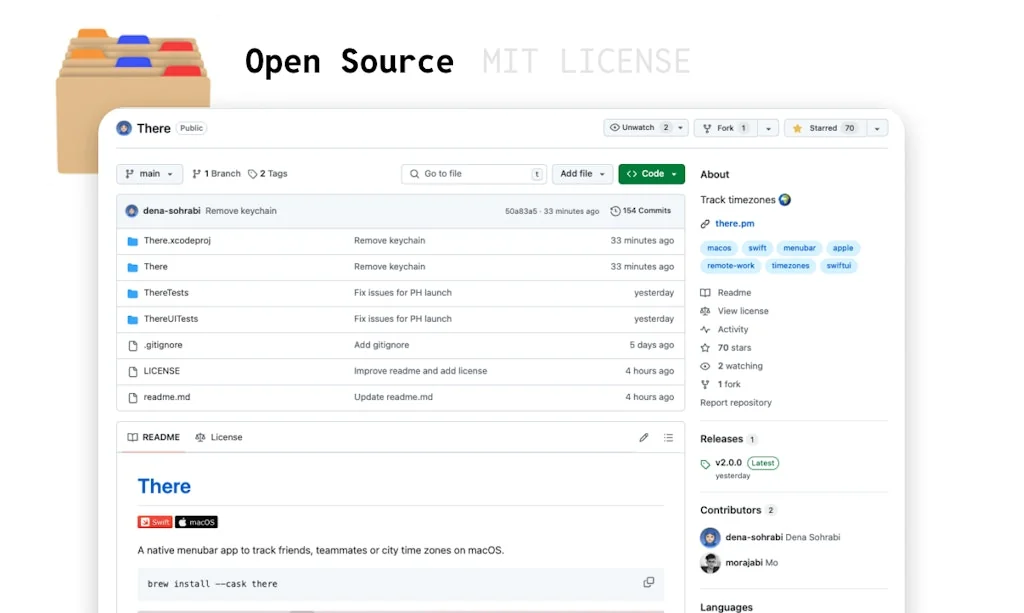Click the swift topic tag
This screenshot has width=1024, height=613.
pyautogui.click(x=757, y=248)
